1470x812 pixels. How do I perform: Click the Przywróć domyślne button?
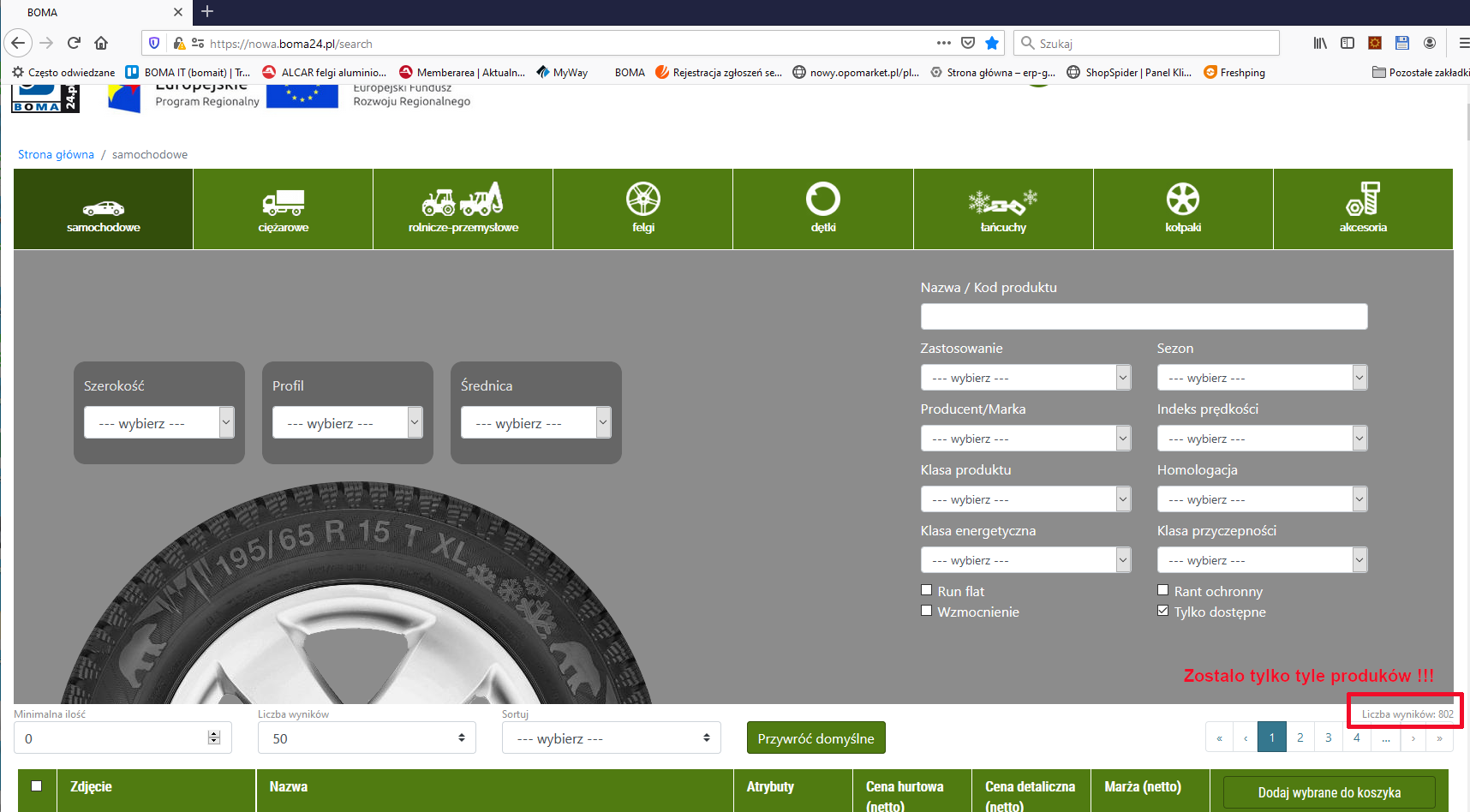pos(816,738)
